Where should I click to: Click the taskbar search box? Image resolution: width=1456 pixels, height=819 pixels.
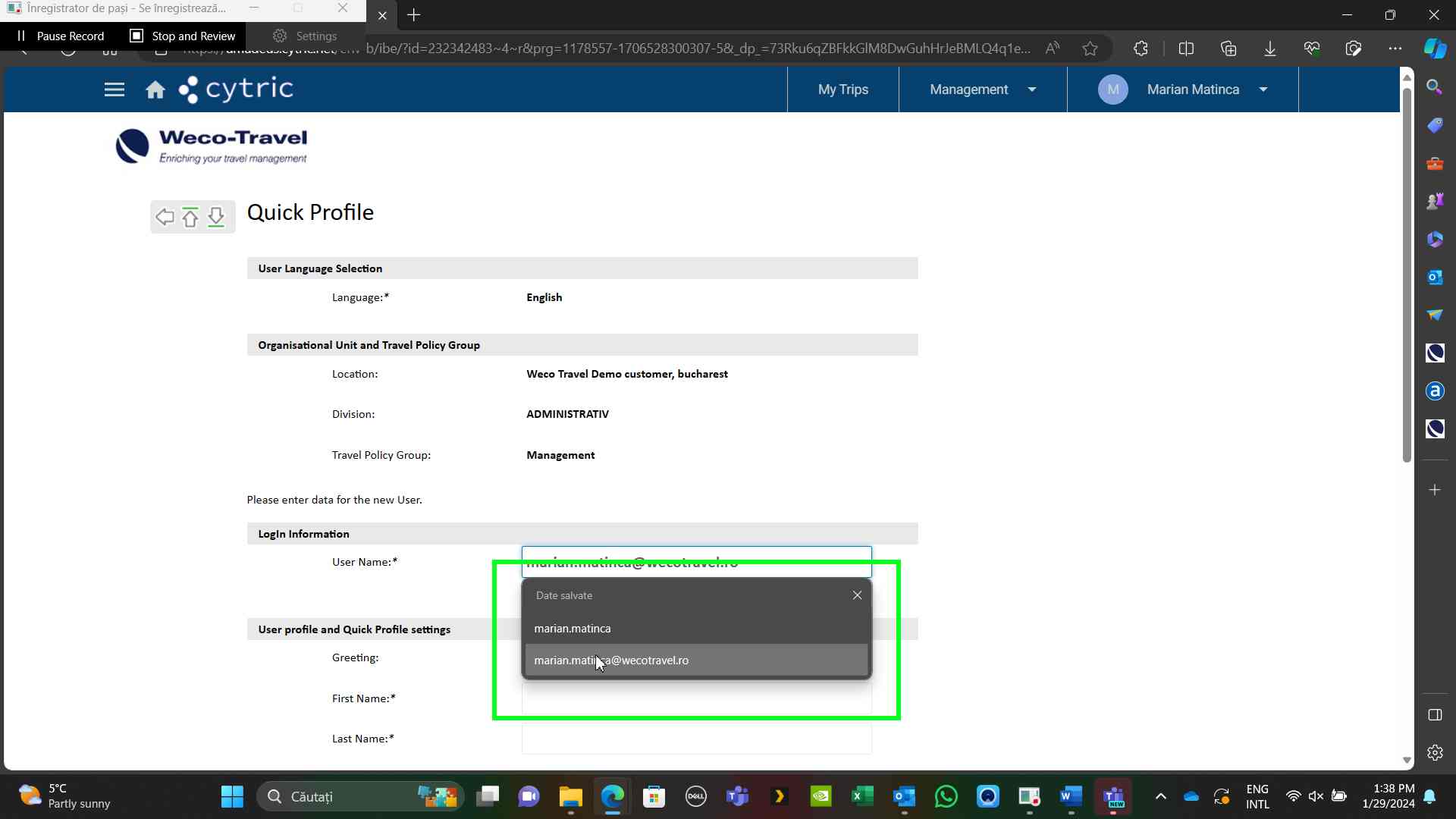(x=360, y=796)
